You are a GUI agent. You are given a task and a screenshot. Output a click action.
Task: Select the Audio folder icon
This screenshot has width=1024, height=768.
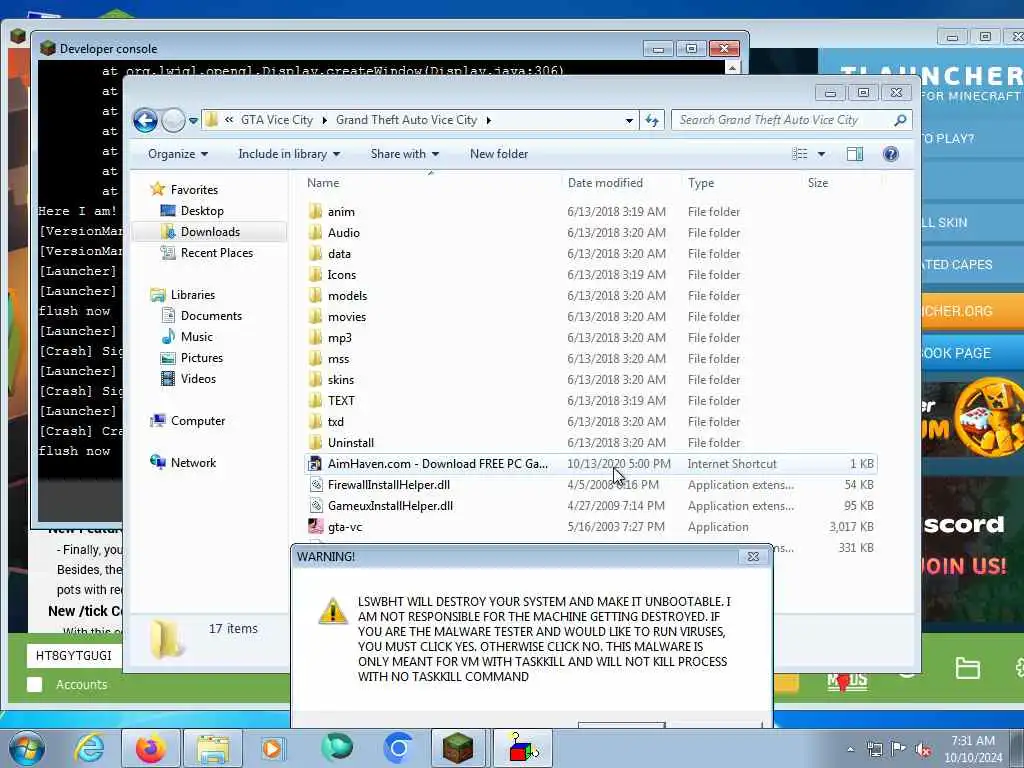tap(315, 232)
